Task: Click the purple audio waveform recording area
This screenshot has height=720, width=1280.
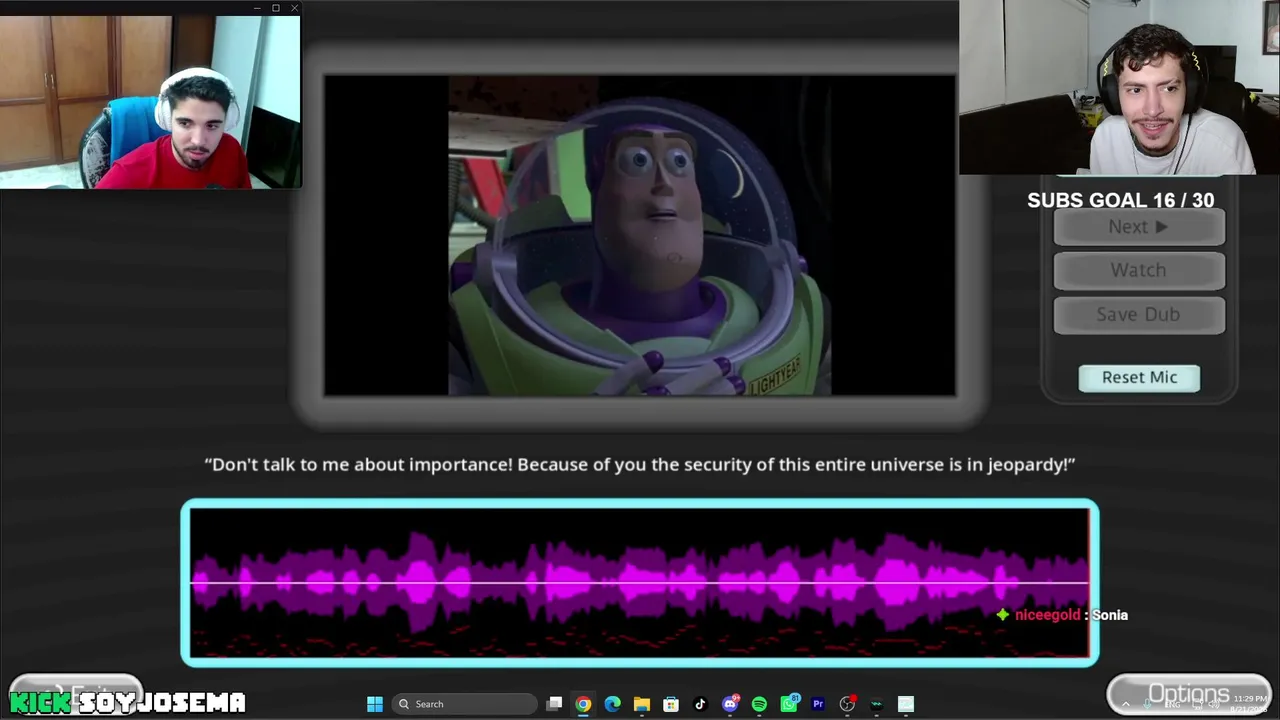Action: [640, 583]
